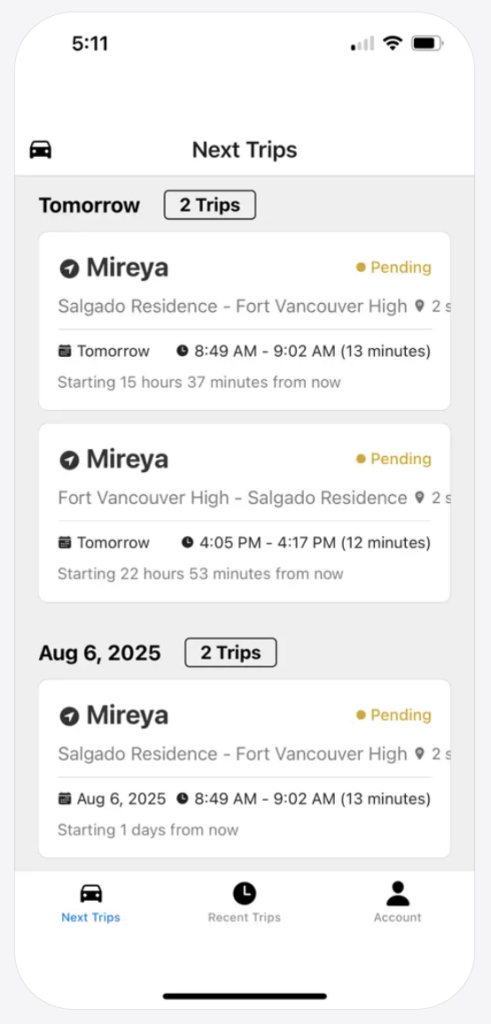Click navigation arrow icon on Aug 6 trip
The width and height of the screenshot is (491, 1024).
[x=69, y=716]
